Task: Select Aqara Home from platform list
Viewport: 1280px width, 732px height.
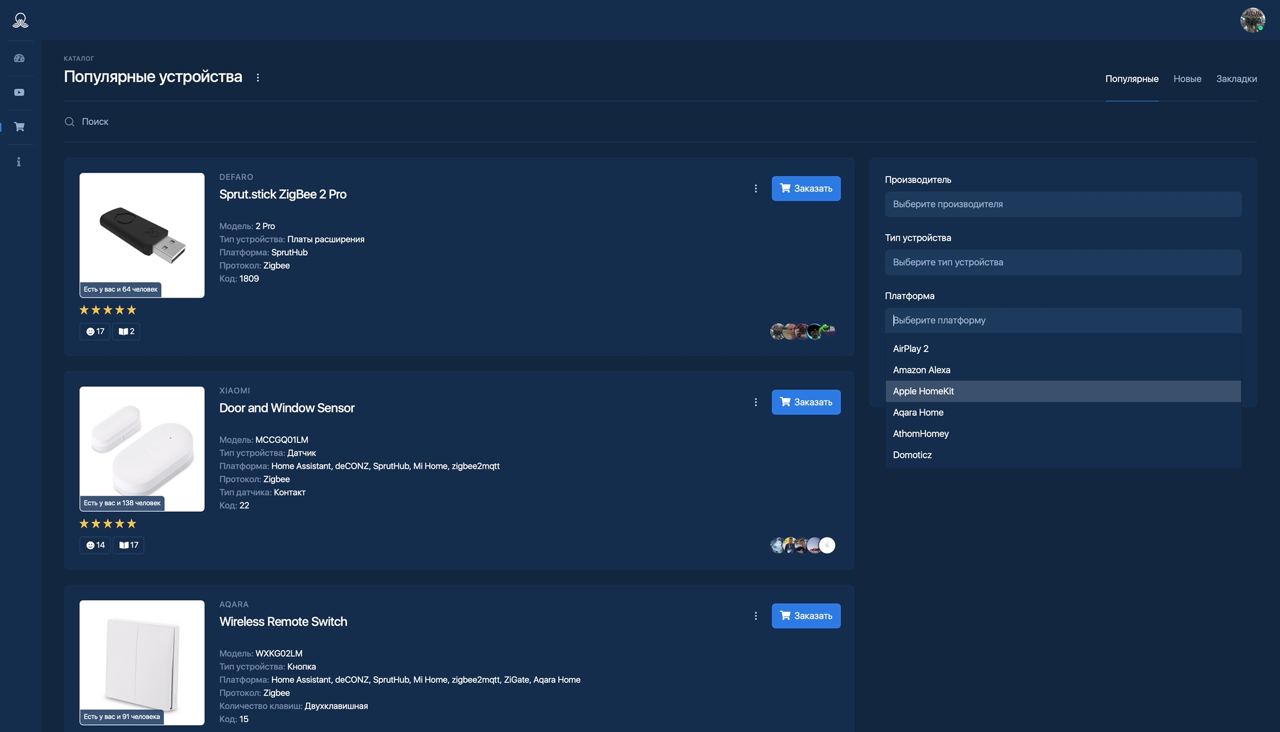Action: (1063, 412)
